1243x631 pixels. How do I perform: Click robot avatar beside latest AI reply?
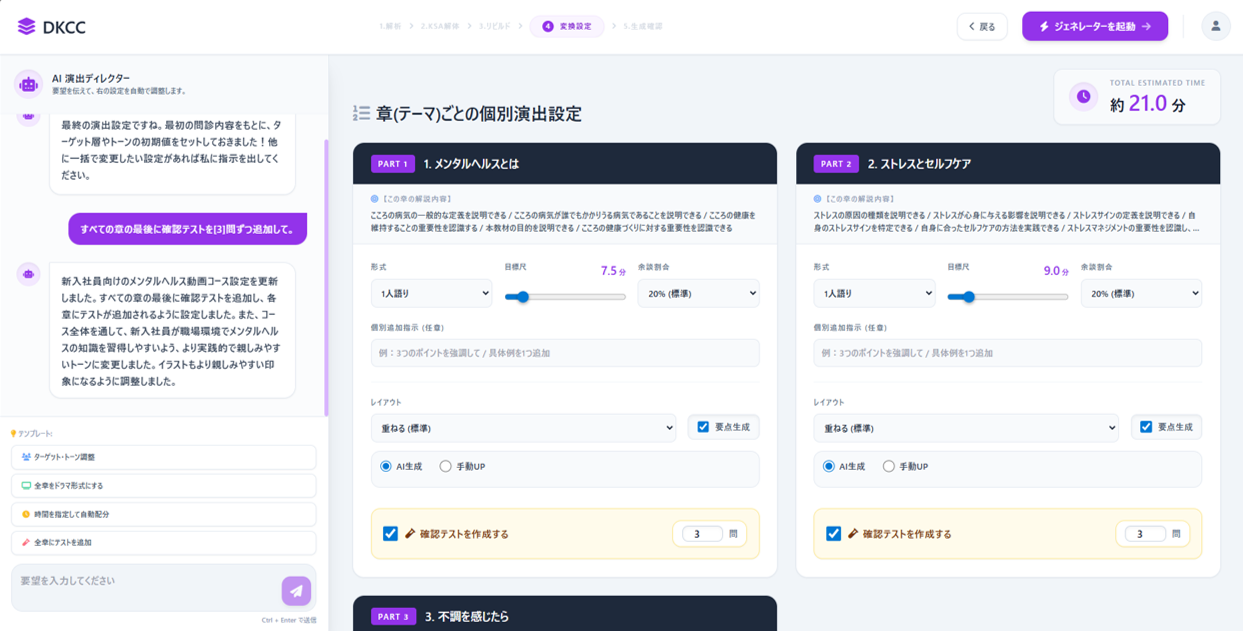click(29, 274)
